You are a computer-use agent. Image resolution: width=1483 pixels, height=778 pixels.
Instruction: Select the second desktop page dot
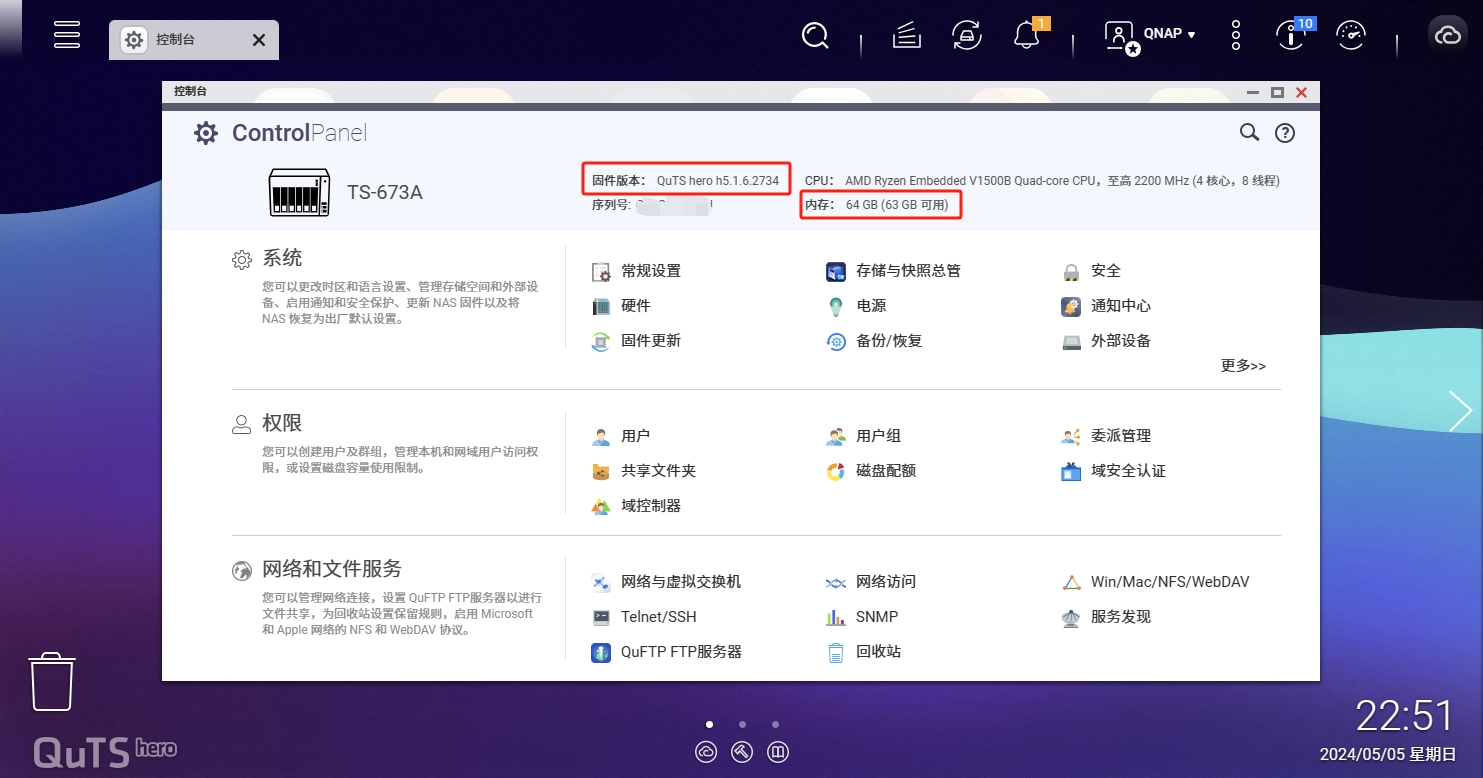coord(742,724)
